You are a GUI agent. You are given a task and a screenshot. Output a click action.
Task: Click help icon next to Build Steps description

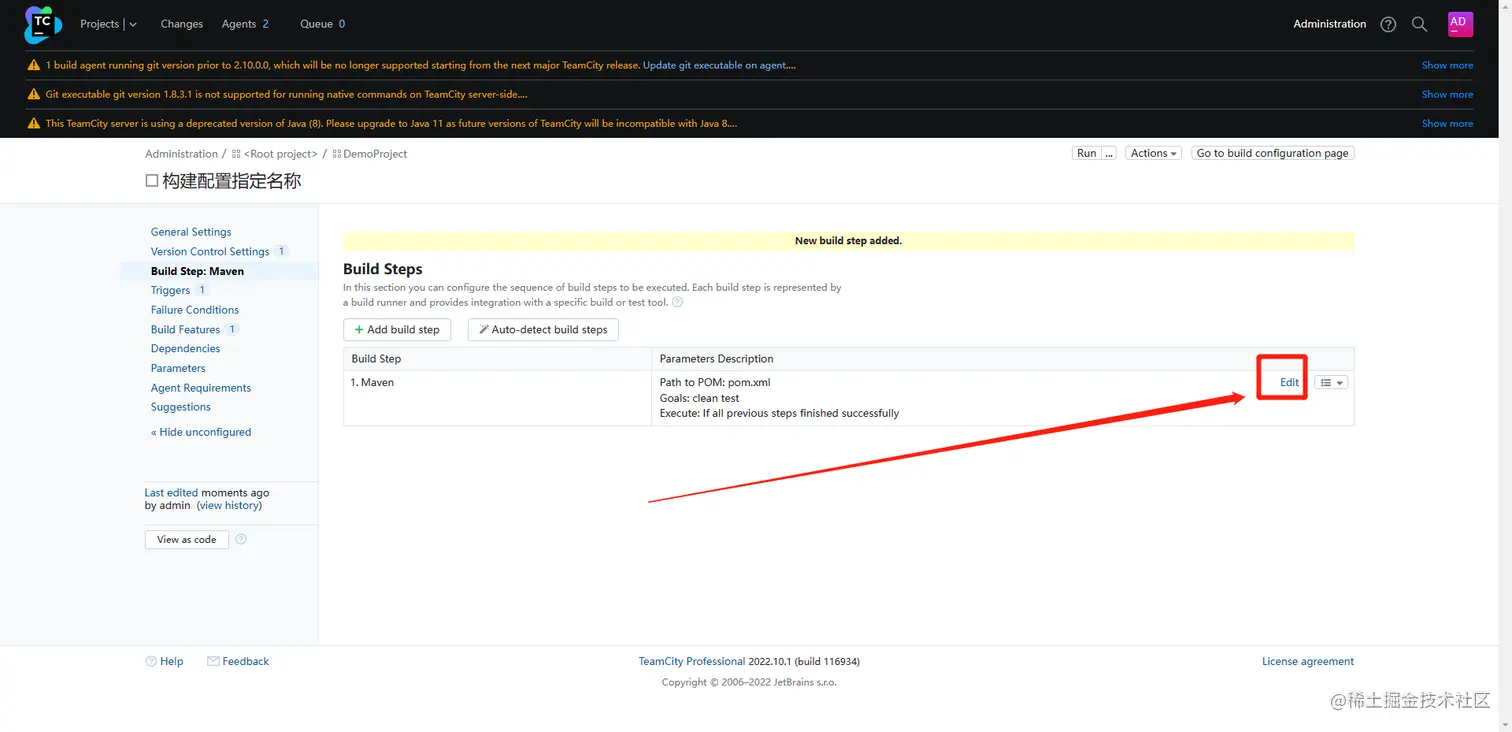click(677, 302)
